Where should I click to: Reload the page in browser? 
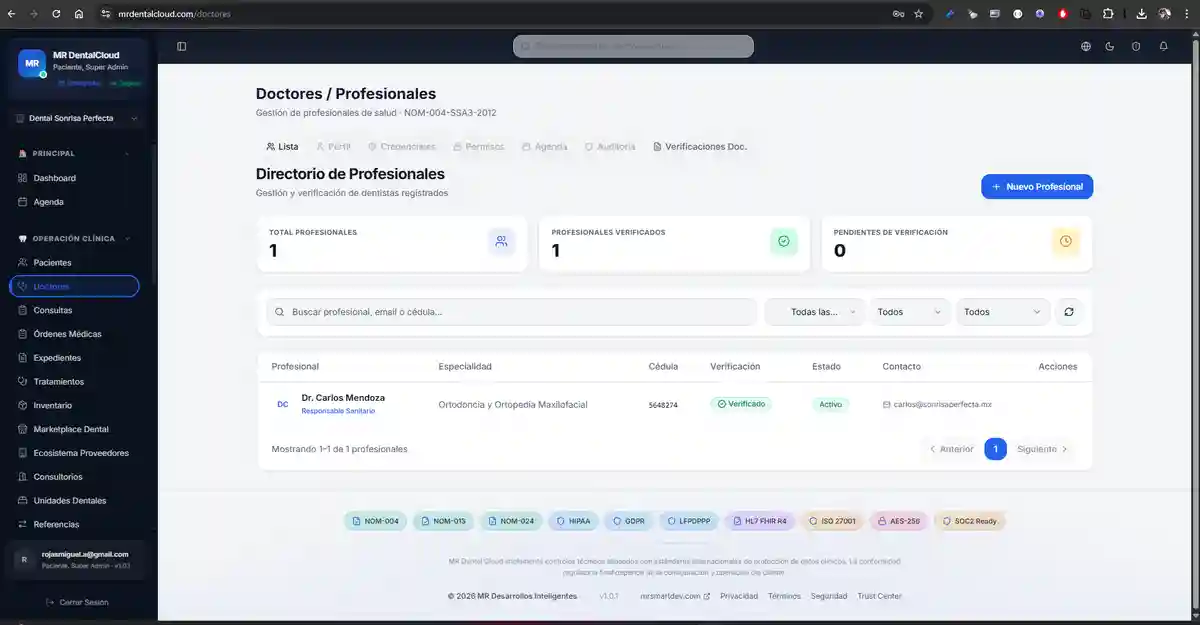click(x=56, y=14)
